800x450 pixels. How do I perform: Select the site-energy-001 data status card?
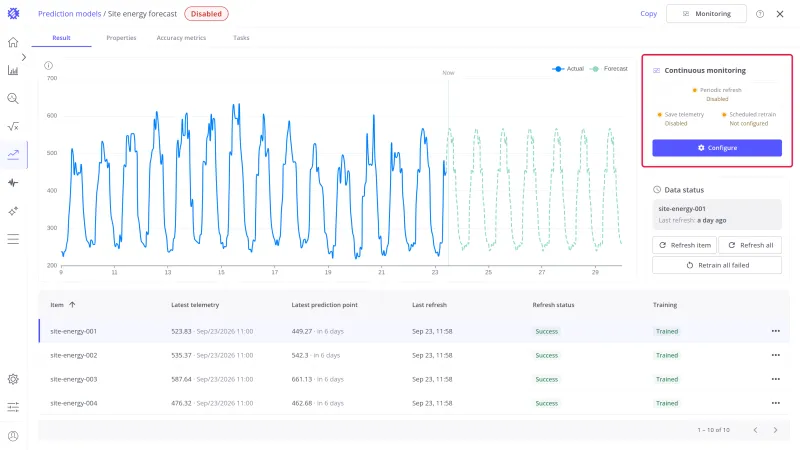point(717,214)
